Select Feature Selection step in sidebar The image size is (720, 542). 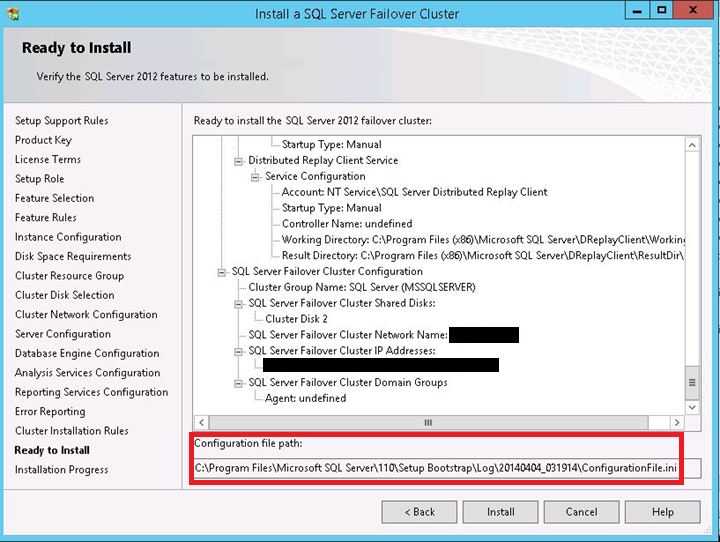[54, 198]
